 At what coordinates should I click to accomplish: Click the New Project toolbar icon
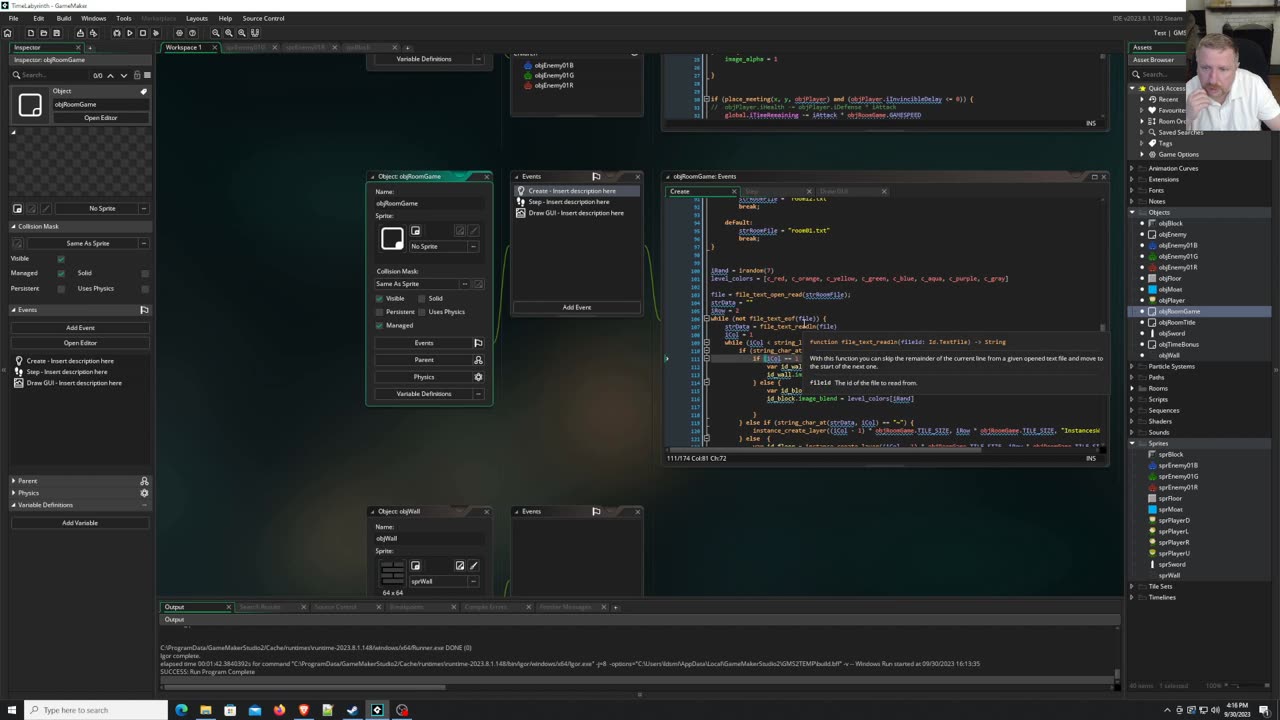pyautogui.click(x=31, y=33)
